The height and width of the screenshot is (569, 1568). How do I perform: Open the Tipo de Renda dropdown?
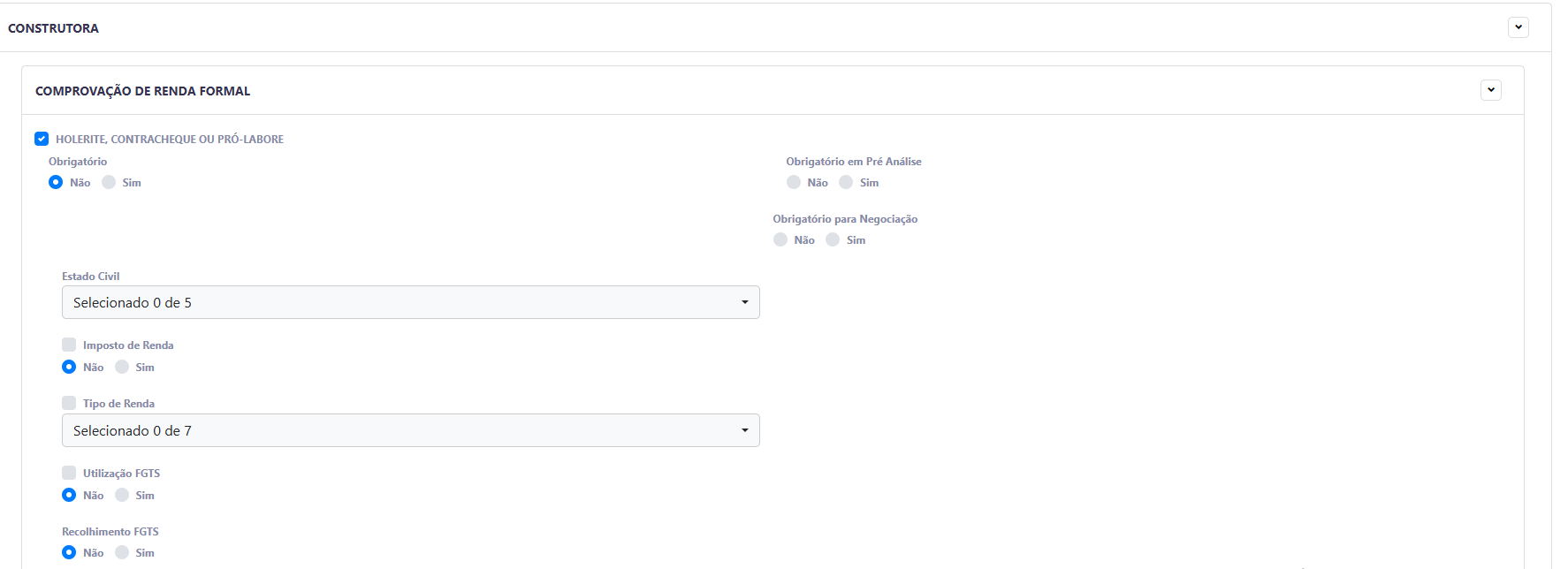(x=410, y=430)
